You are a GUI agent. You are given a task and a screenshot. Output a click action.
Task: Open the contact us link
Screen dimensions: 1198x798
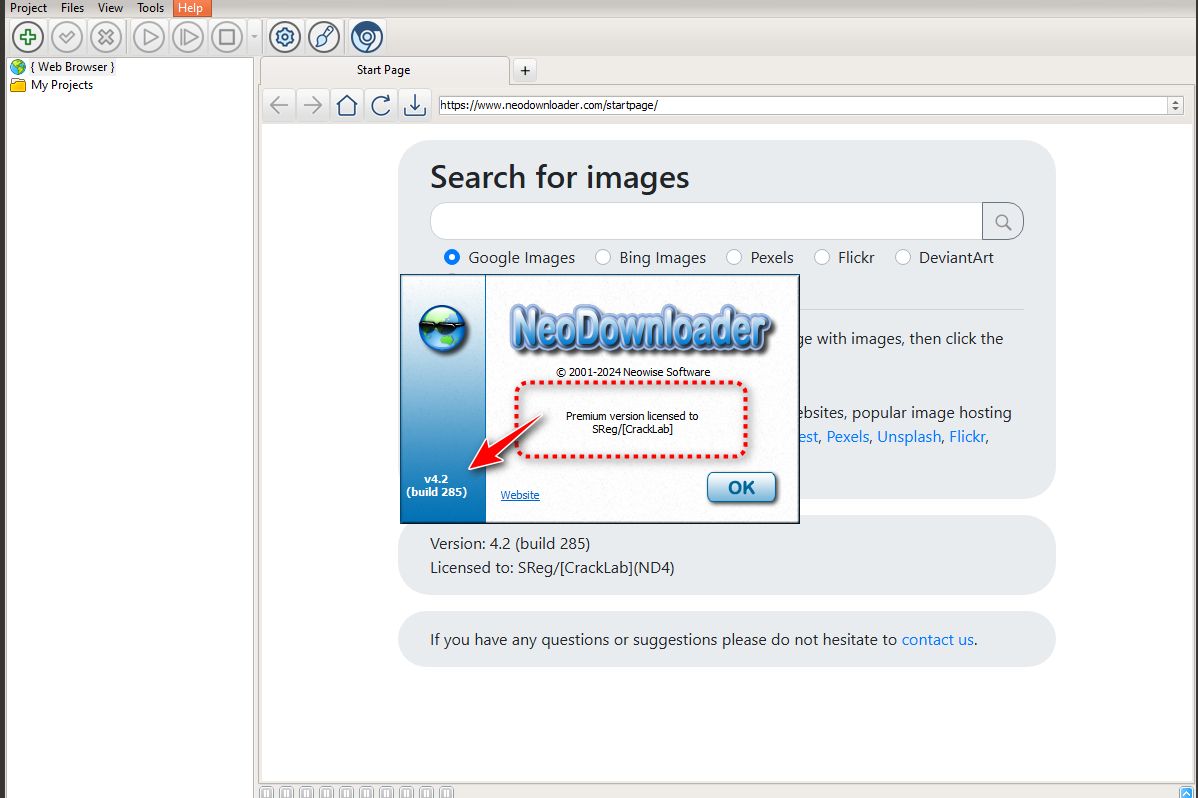[937, 640]
